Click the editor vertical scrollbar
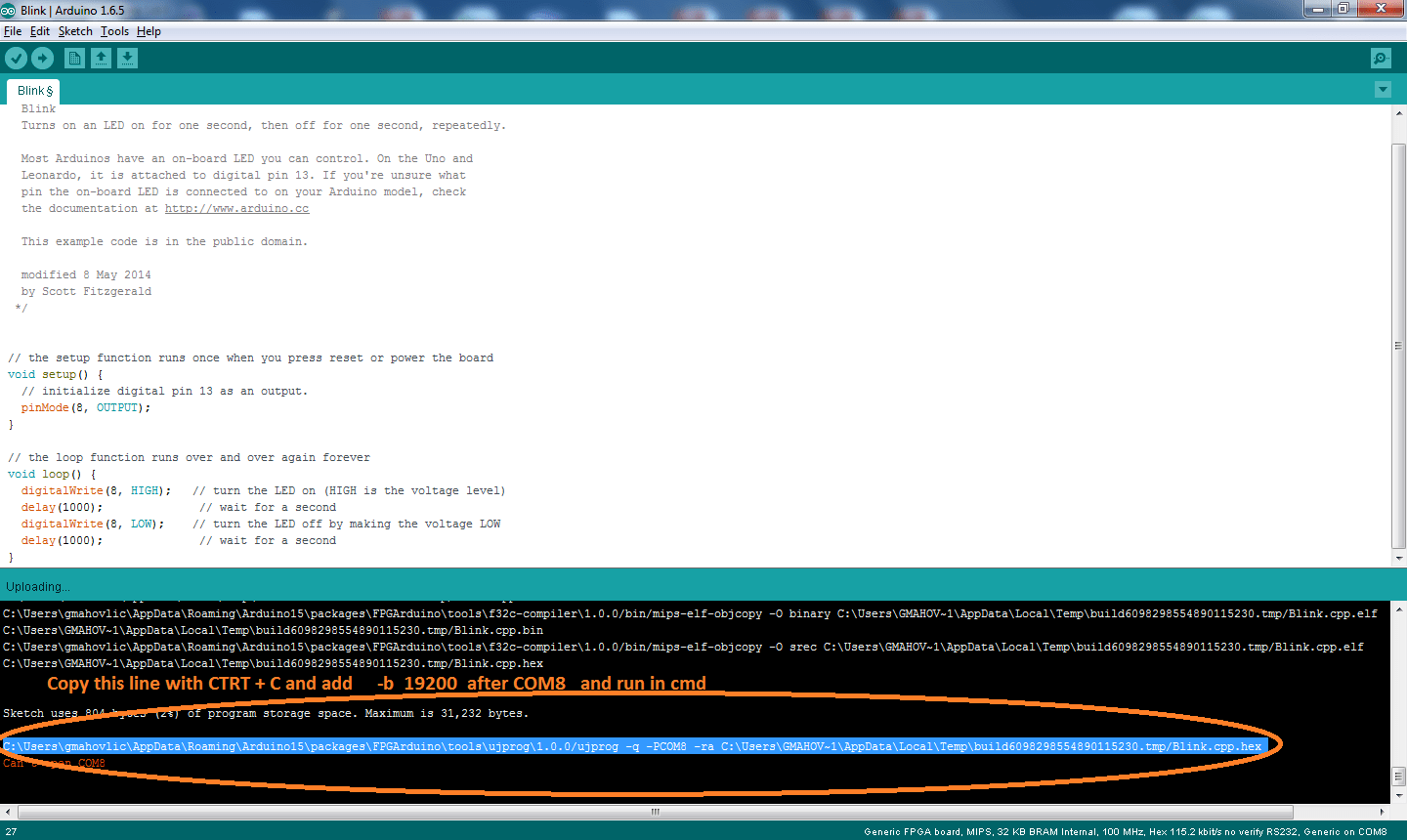 [1398, 346]
